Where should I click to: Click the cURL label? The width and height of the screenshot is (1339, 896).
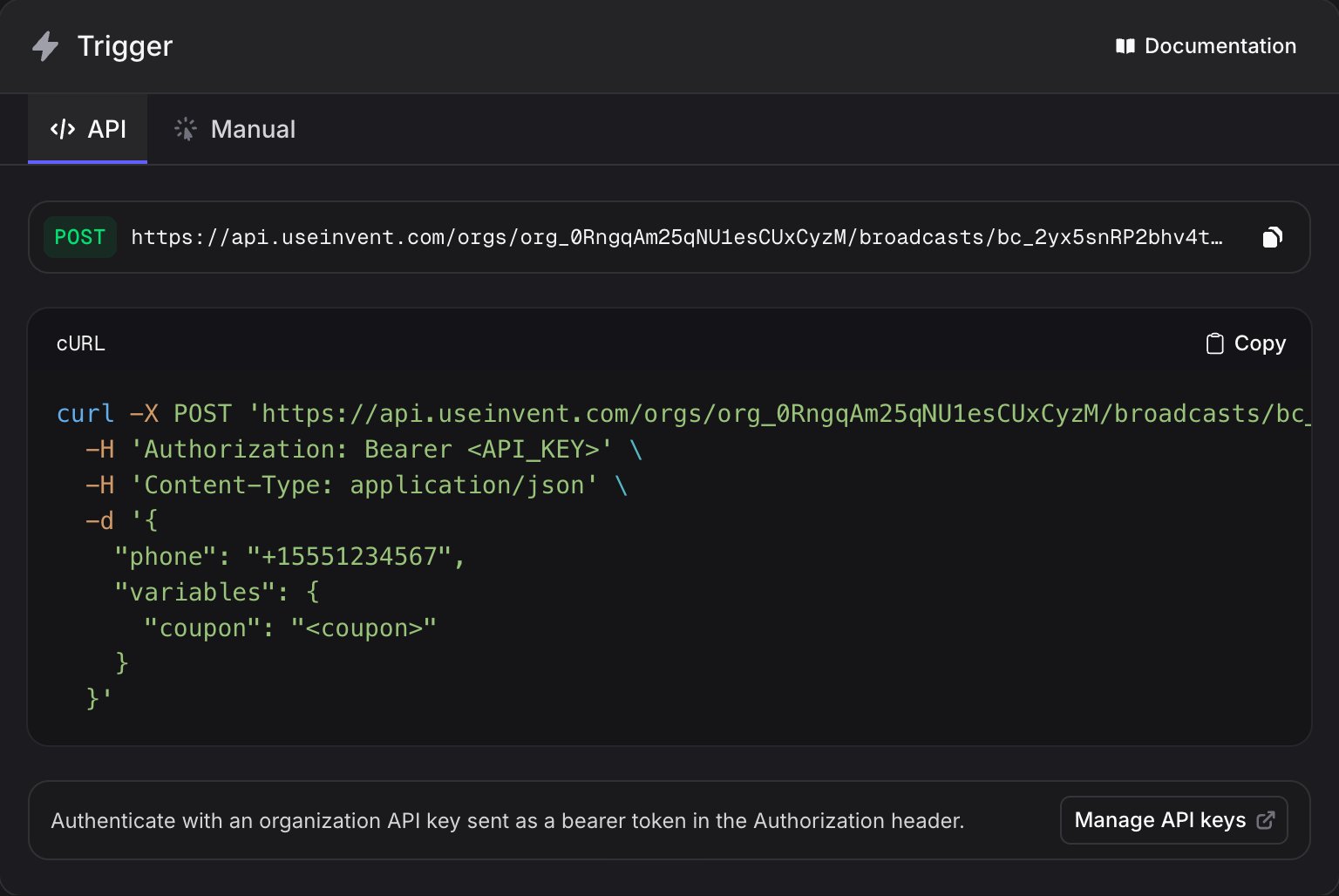click(x=81, y=343)
